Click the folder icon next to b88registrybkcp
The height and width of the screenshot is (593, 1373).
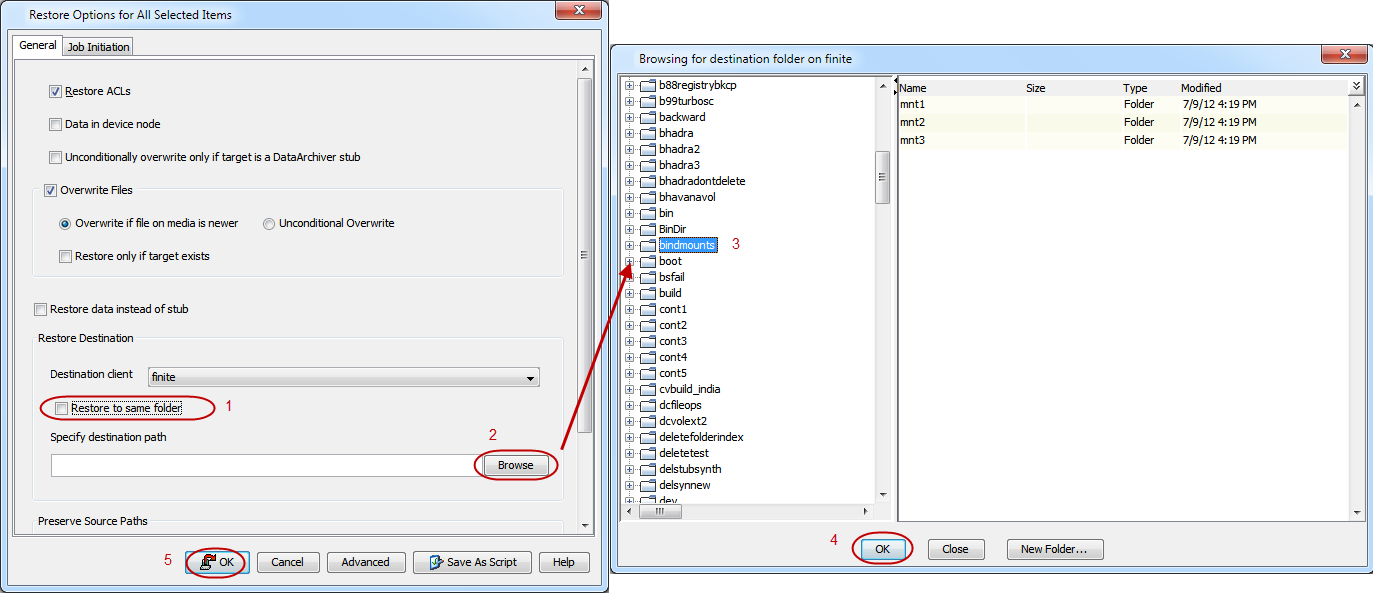click(647, 85)
